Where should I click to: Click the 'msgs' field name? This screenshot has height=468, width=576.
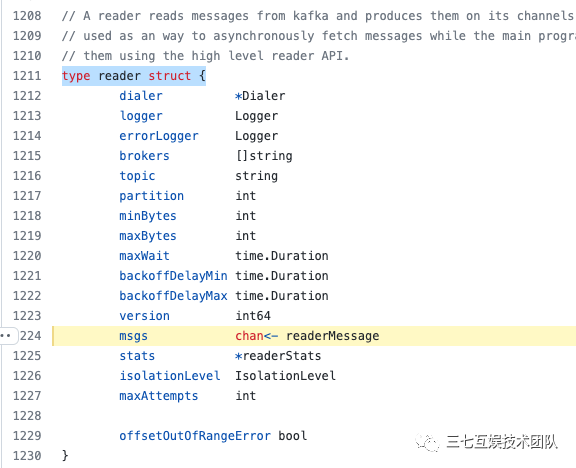pyautogui.click(x=133, y=336)
